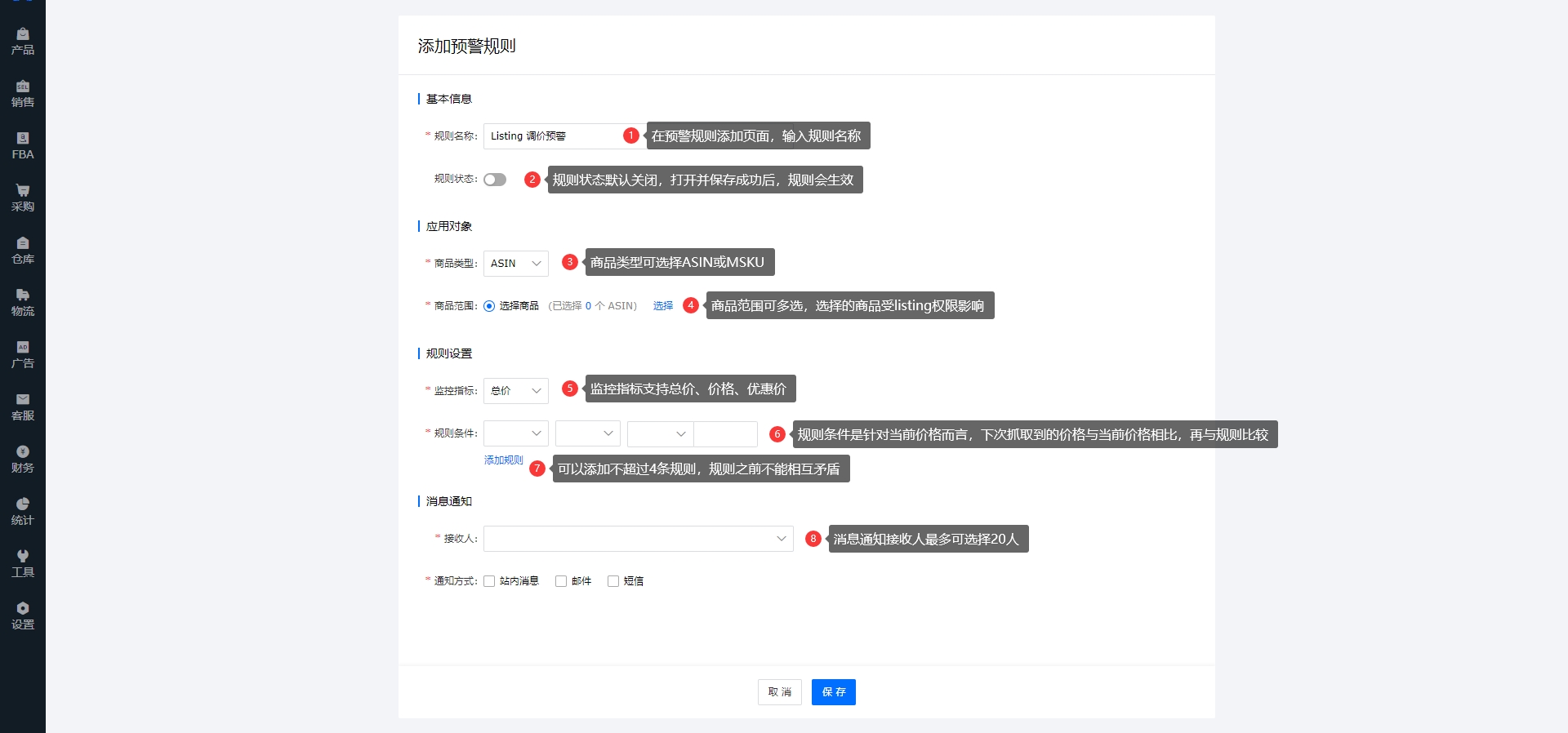Focus the 规则条件 value input field
Image resolution: width=1568 pixels, height=733 pixels.
click(725, 433)
